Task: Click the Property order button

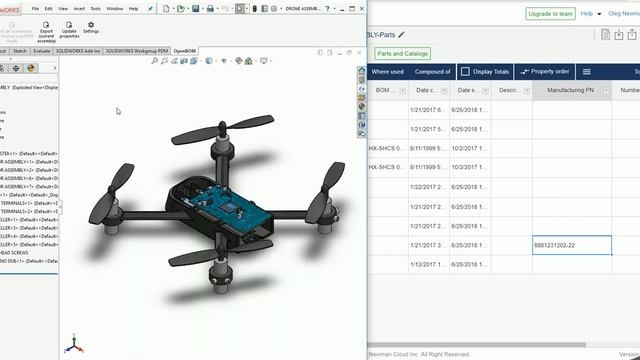Action: tap(545, 72)
